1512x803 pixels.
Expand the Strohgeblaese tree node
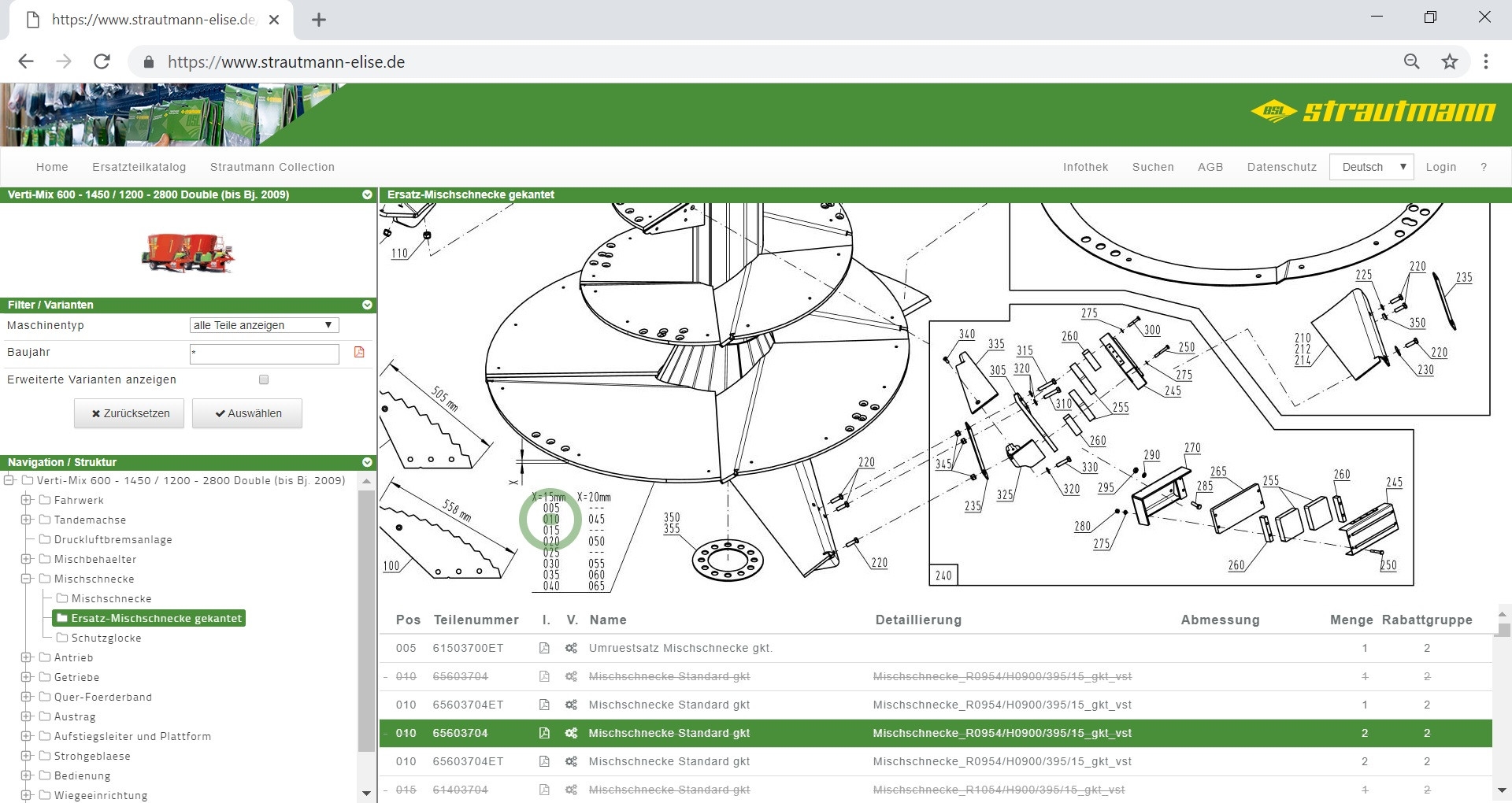[x=26, y=756]
